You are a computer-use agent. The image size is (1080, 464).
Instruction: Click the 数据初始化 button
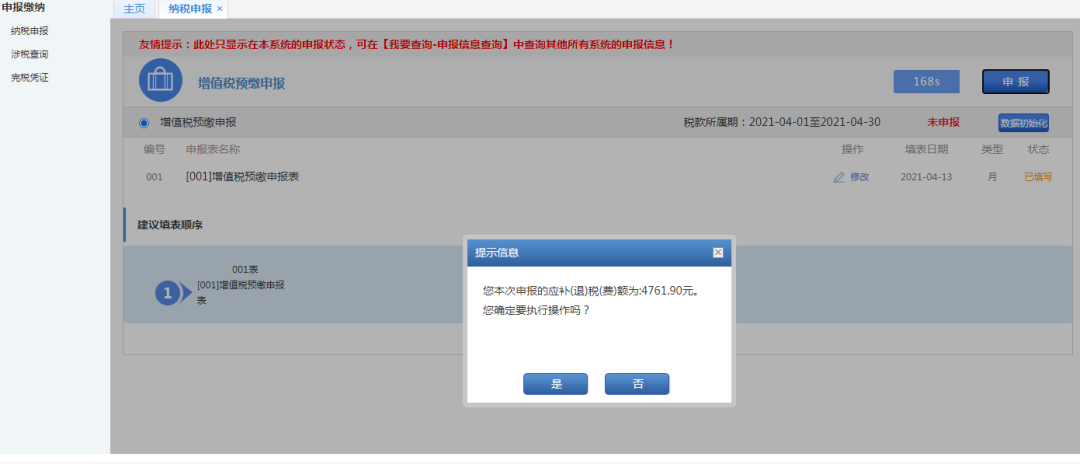pyautogui.click(x=1024, y=123)
